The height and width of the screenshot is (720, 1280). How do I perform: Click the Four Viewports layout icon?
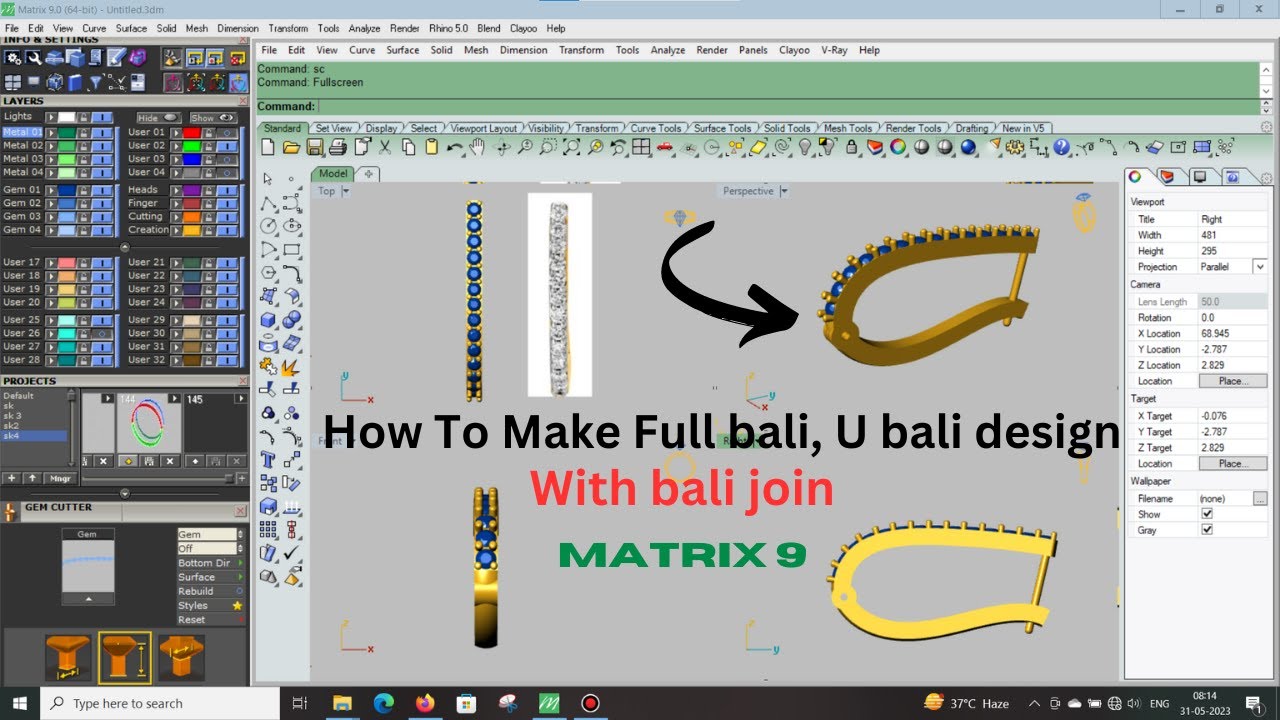pos(641,147)
